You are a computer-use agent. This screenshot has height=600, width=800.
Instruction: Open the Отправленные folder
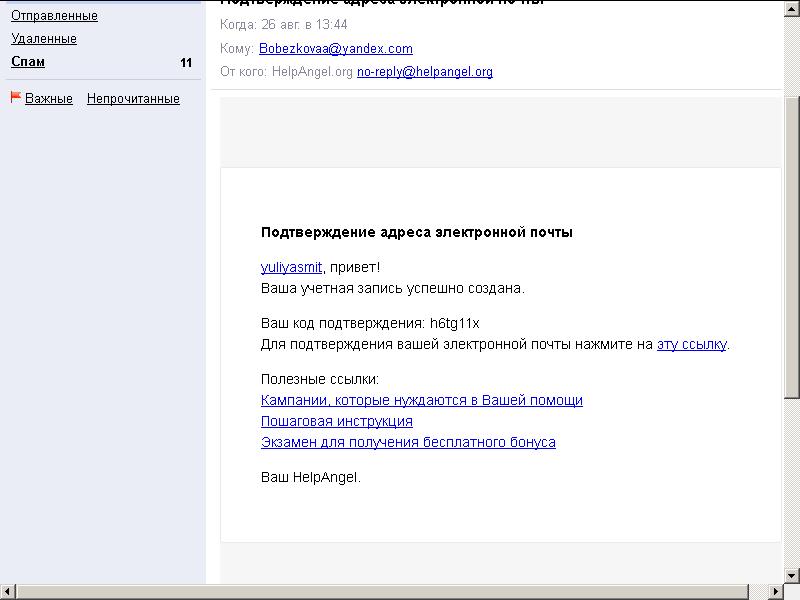[x=54, y=16]
